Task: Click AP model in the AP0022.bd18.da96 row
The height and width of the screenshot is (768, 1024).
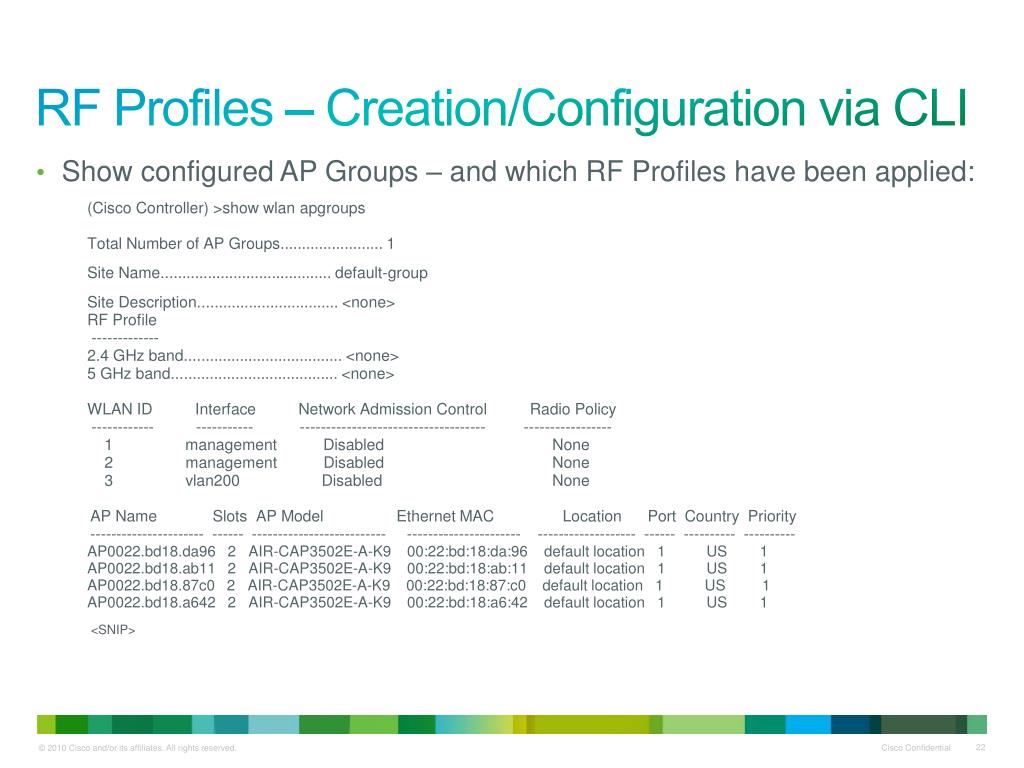Action: (319, 551)
